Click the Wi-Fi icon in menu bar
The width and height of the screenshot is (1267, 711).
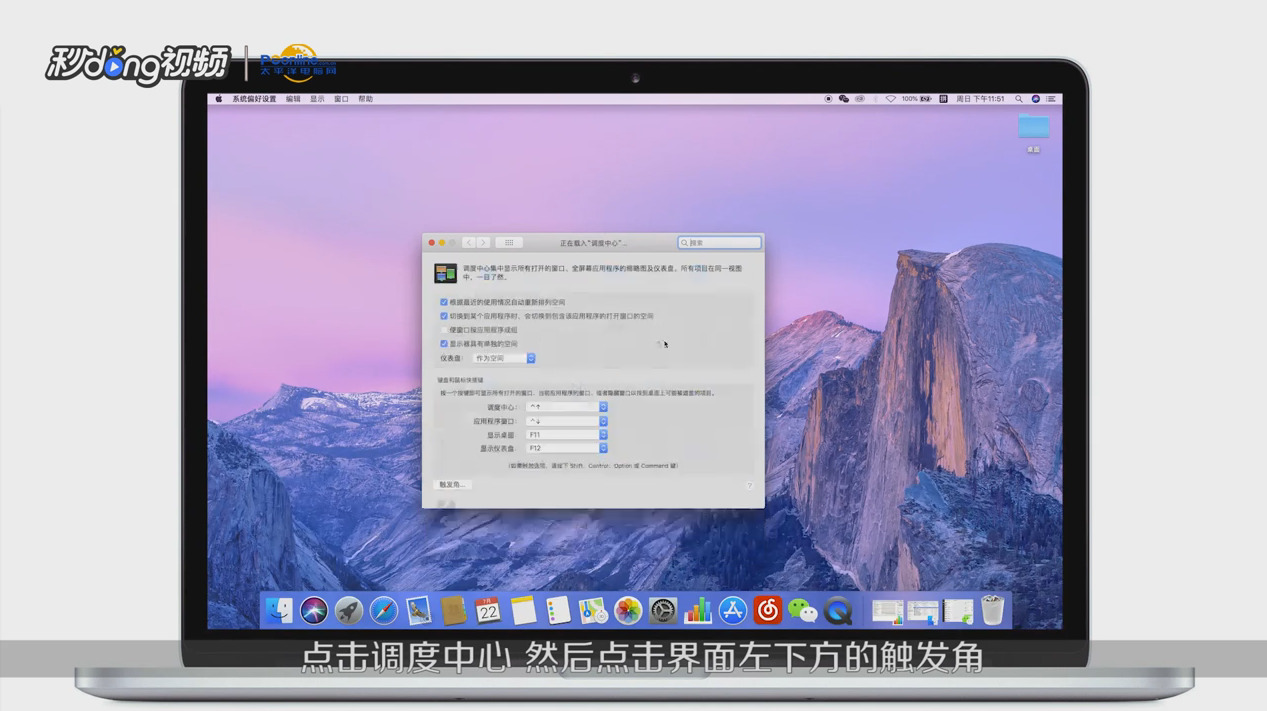[890, 99]
